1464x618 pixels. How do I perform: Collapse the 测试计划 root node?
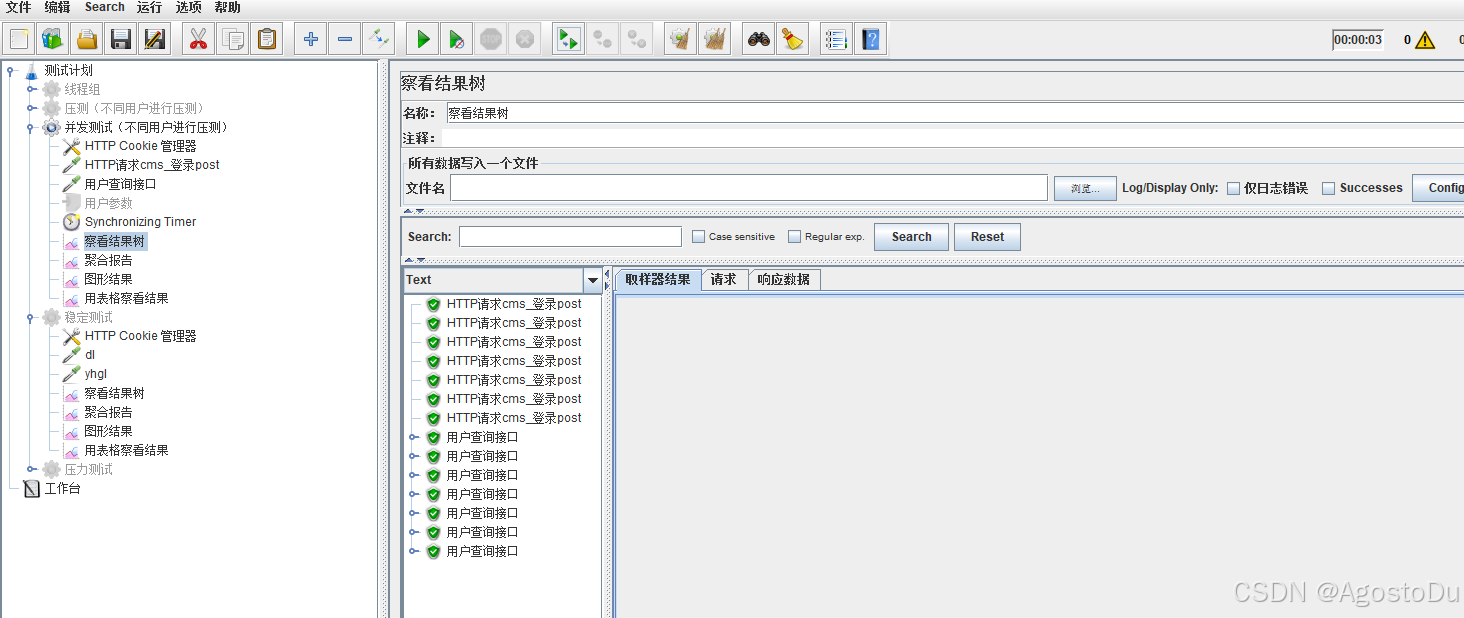click(11, 70)
